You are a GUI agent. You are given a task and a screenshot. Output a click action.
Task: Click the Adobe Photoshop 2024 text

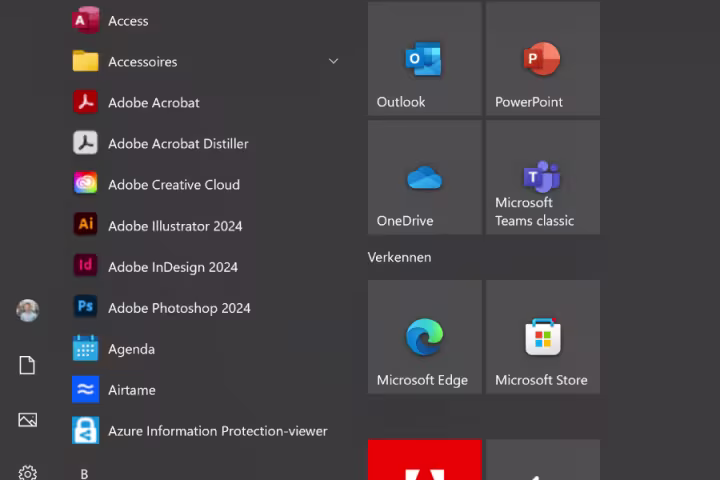click(179, 308)
